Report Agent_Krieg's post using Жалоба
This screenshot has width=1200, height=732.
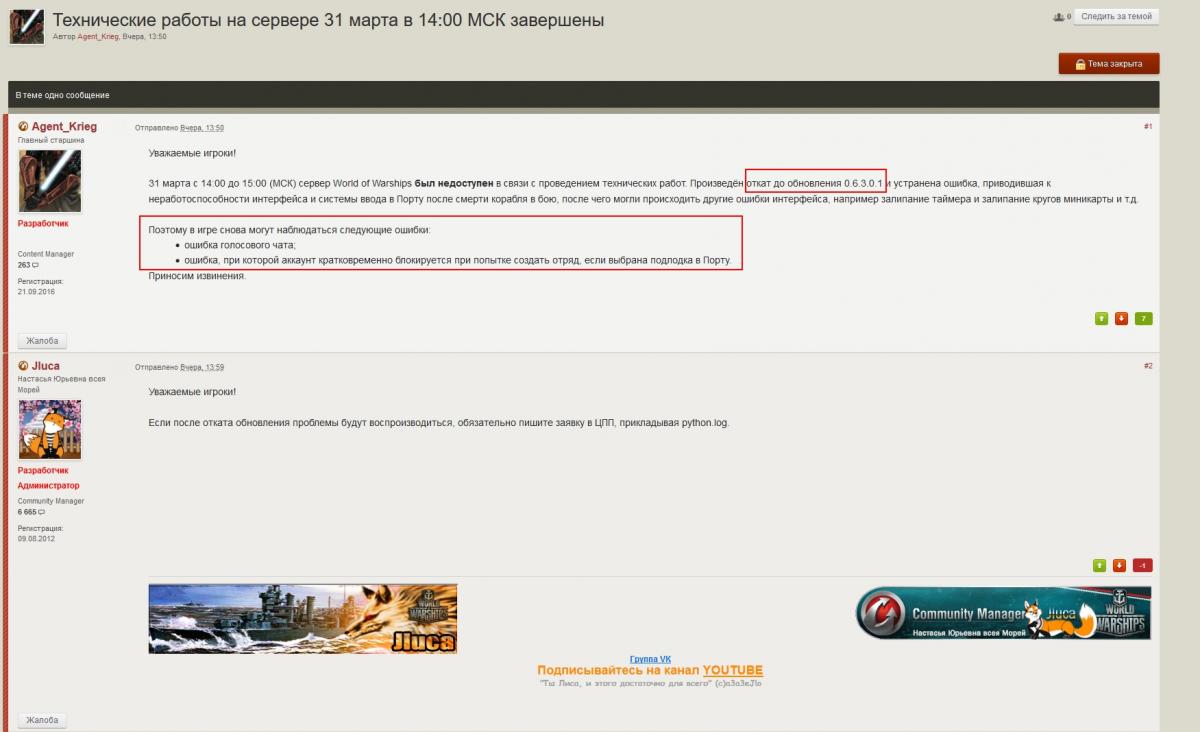[x=42, y=341]
